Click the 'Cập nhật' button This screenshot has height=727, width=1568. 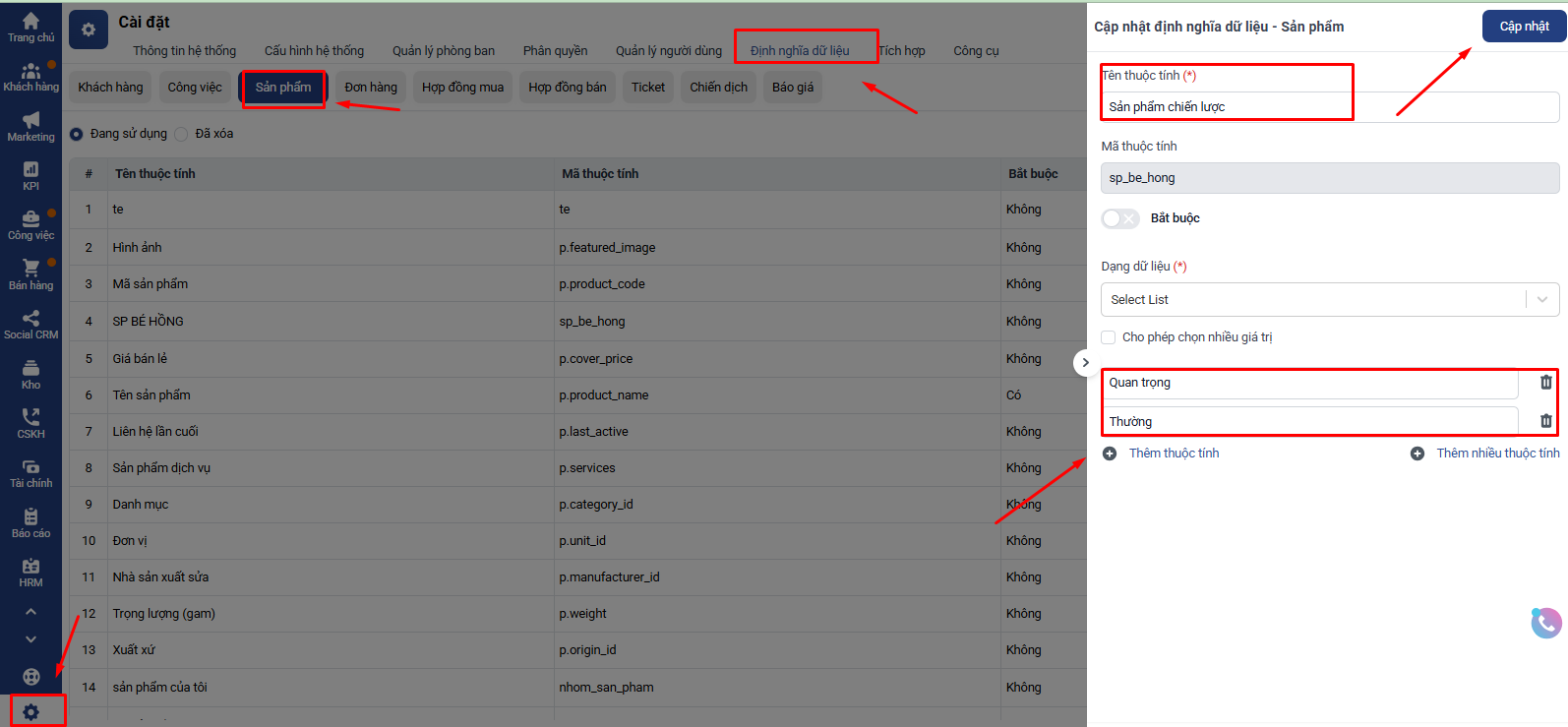[x=1524, y=27]
